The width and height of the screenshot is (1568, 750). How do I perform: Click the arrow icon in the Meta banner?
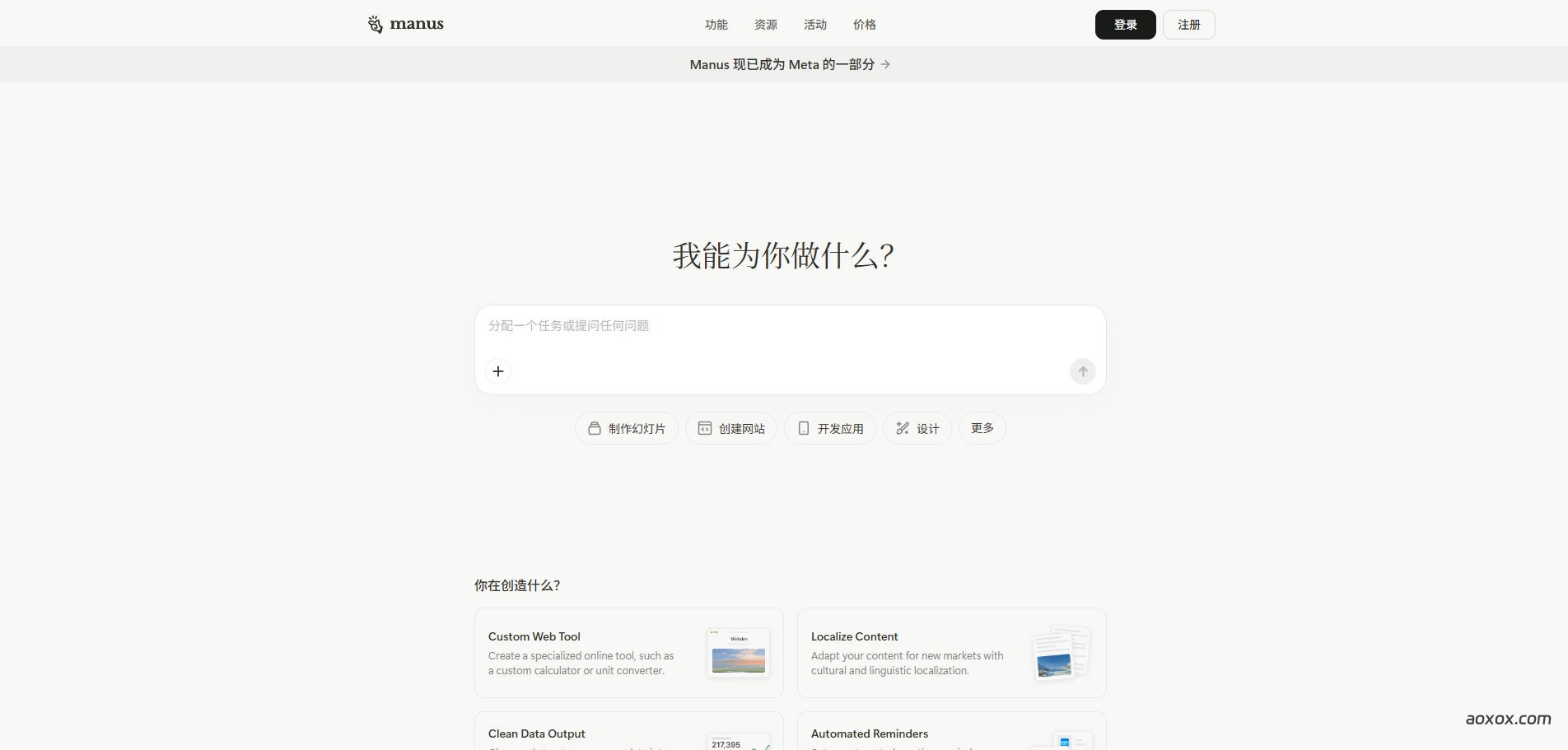click(885, 64)
